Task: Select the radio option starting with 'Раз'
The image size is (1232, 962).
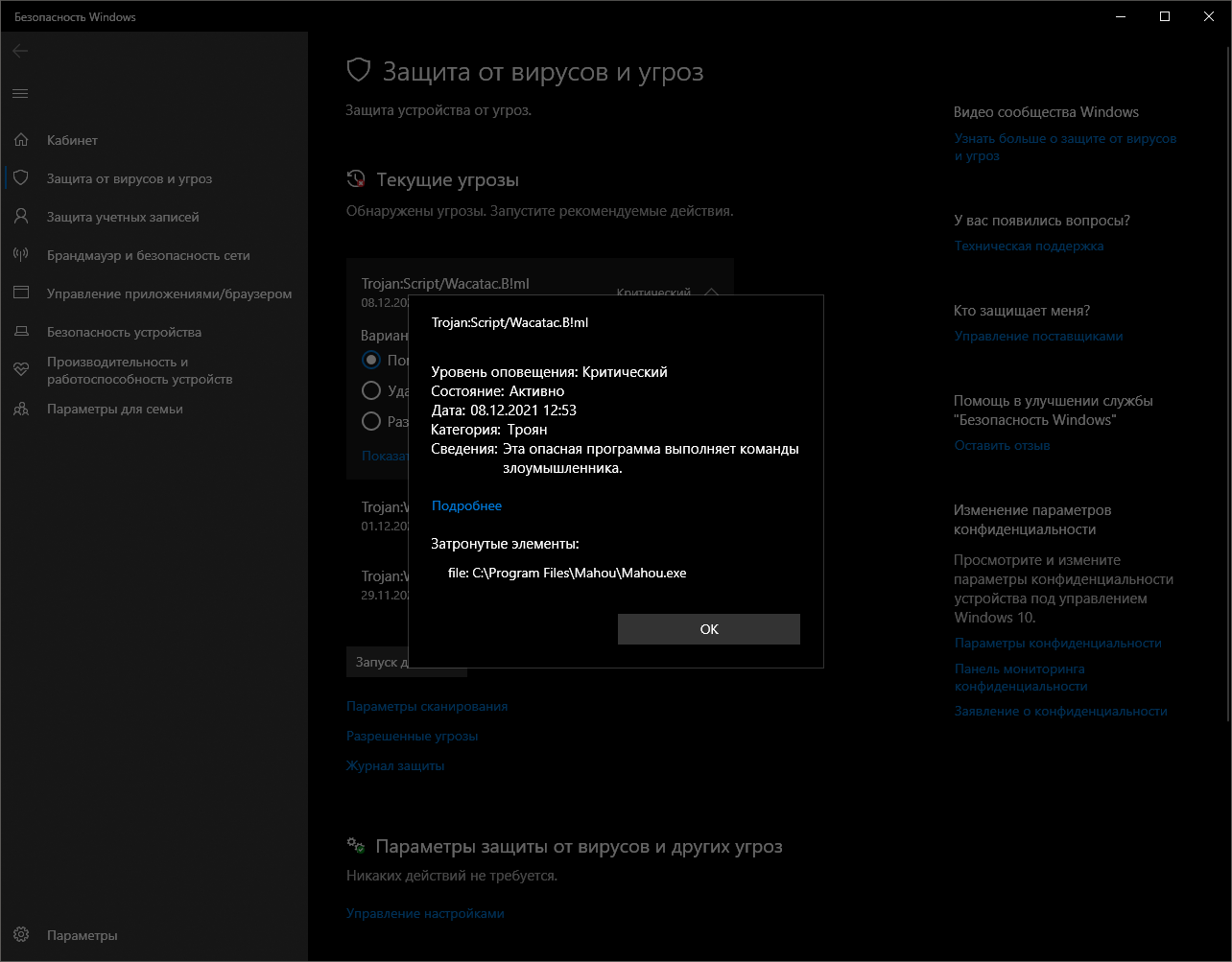Action: click(371, 421)
